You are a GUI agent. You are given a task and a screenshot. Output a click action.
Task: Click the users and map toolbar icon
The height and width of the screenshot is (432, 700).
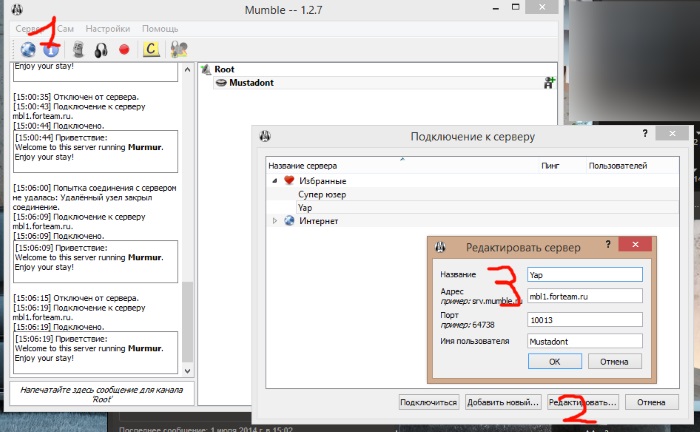click(179, 49)
